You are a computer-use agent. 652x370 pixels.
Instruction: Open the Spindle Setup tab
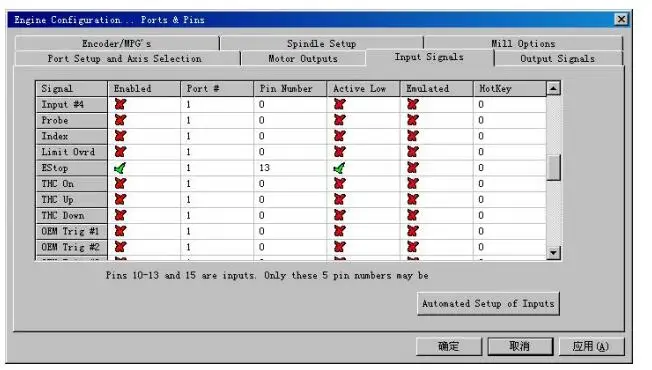point(321,44)
